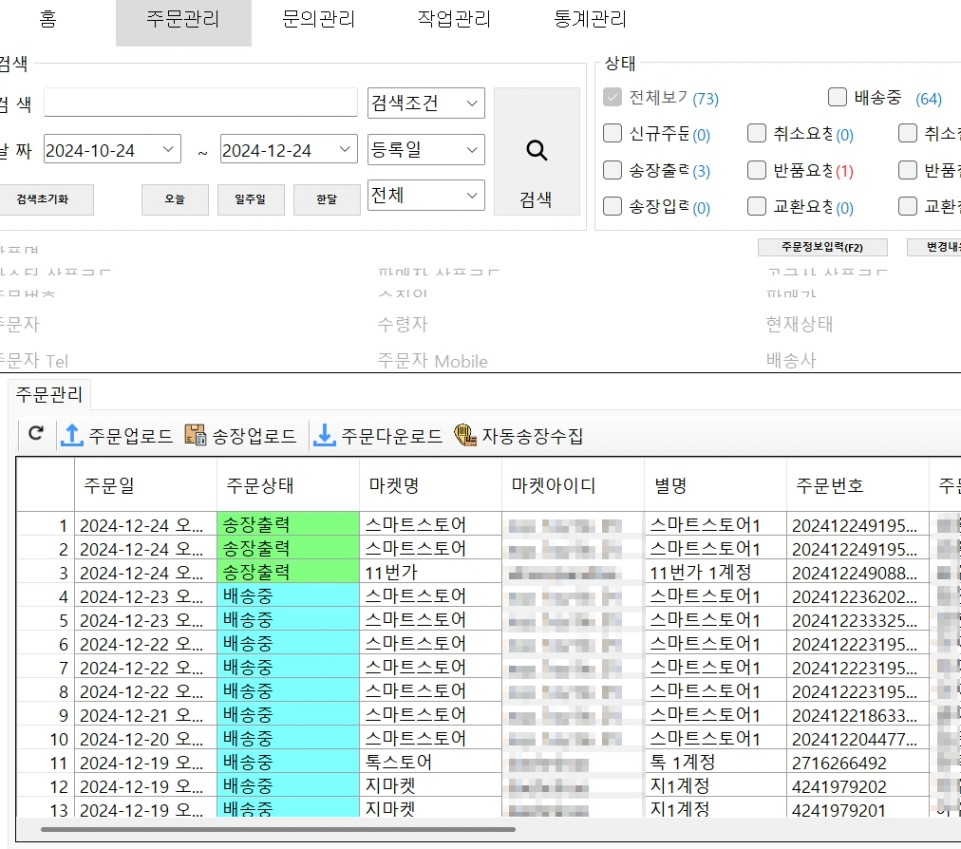The image size is (961, 849).
Task: Click the 주문업로드 upload icon
Action: [72, 435]
